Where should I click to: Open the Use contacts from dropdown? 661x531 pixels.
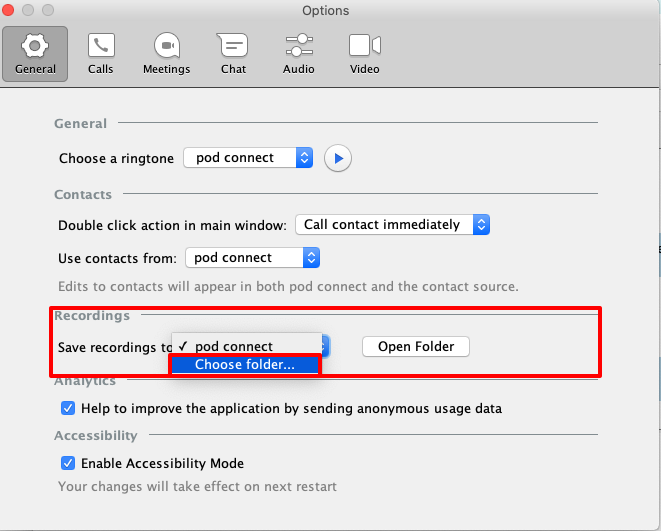253,257
